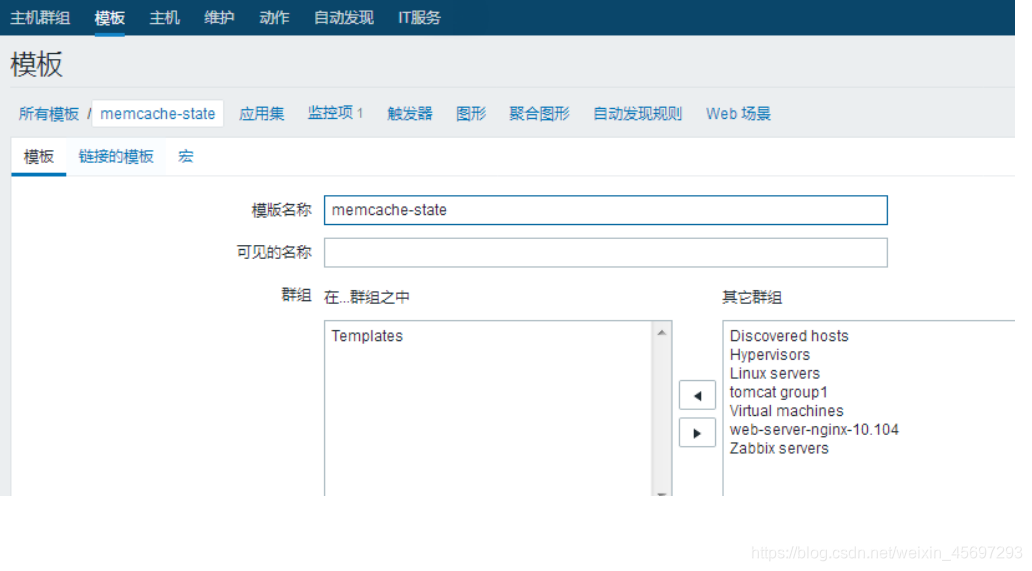Image resolution: width=1032 pixels, height=571 pixels.
Task: Click scrollbar up arrow in Templates list
Action: [x=661, y=333]
